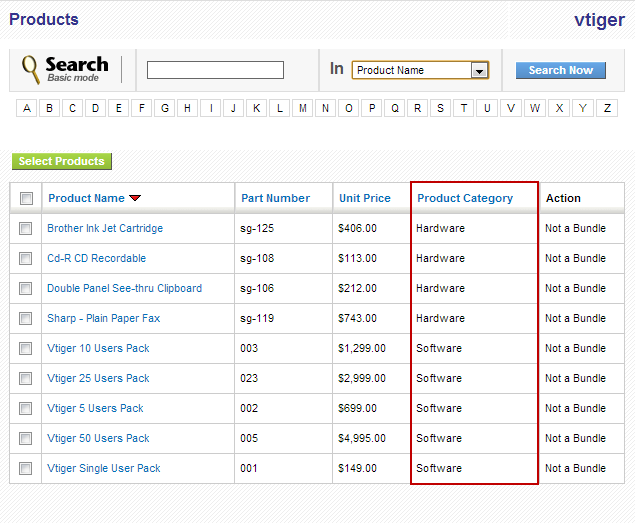This screenshot has width=635, height=523.
Task: Filter products by letter V
Action: 511,108
